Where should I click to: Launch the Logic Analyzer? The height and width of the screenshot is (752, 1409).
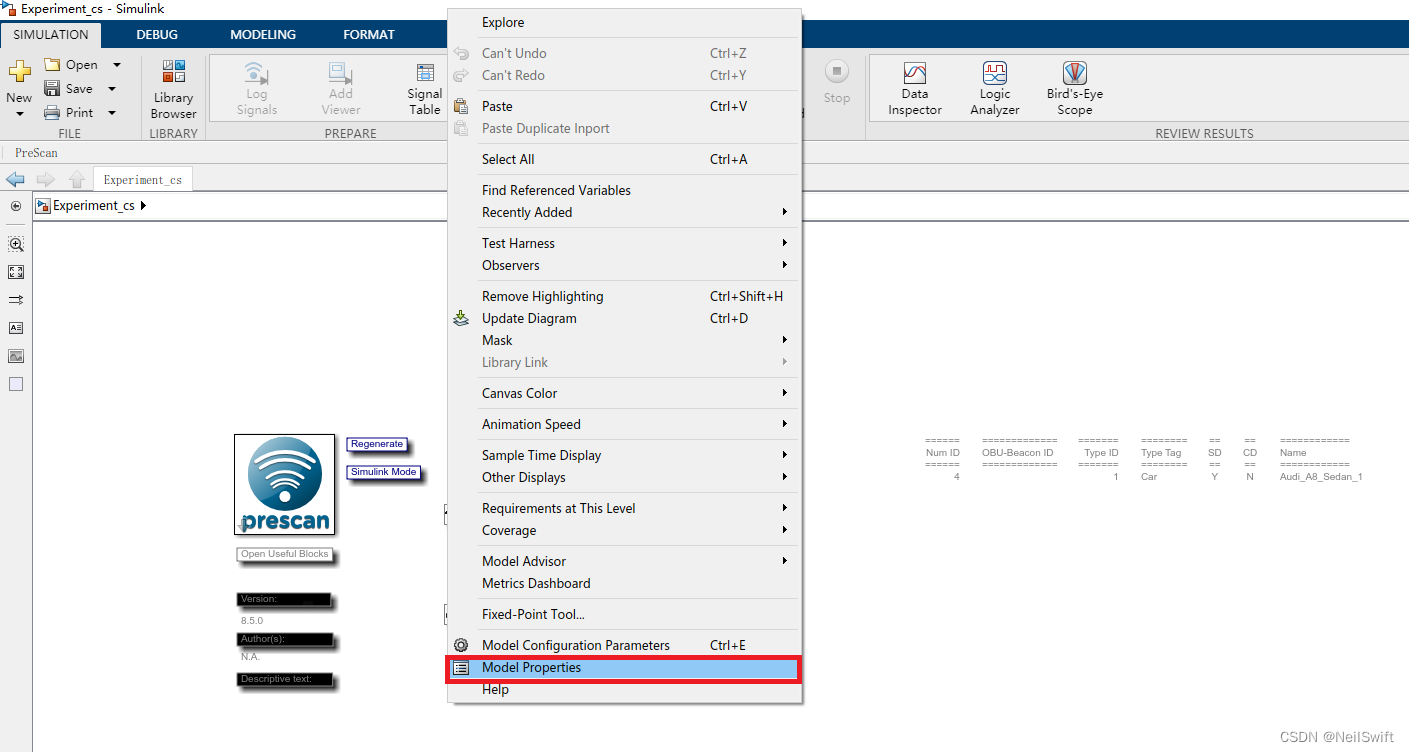click(995, 89)
